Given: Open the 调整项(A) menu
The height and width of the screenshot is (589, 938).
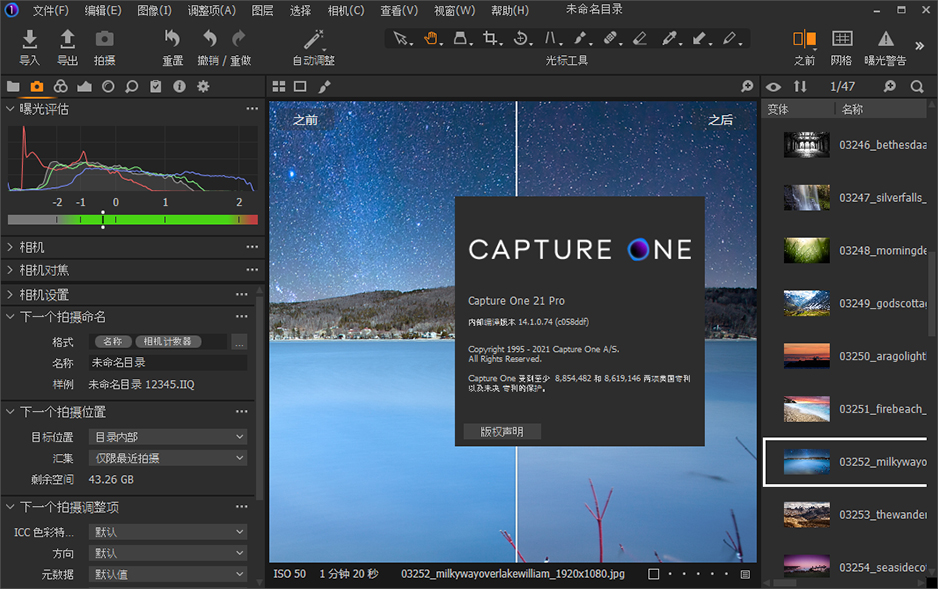Looking at the screenshot, I should coord(212,11).
